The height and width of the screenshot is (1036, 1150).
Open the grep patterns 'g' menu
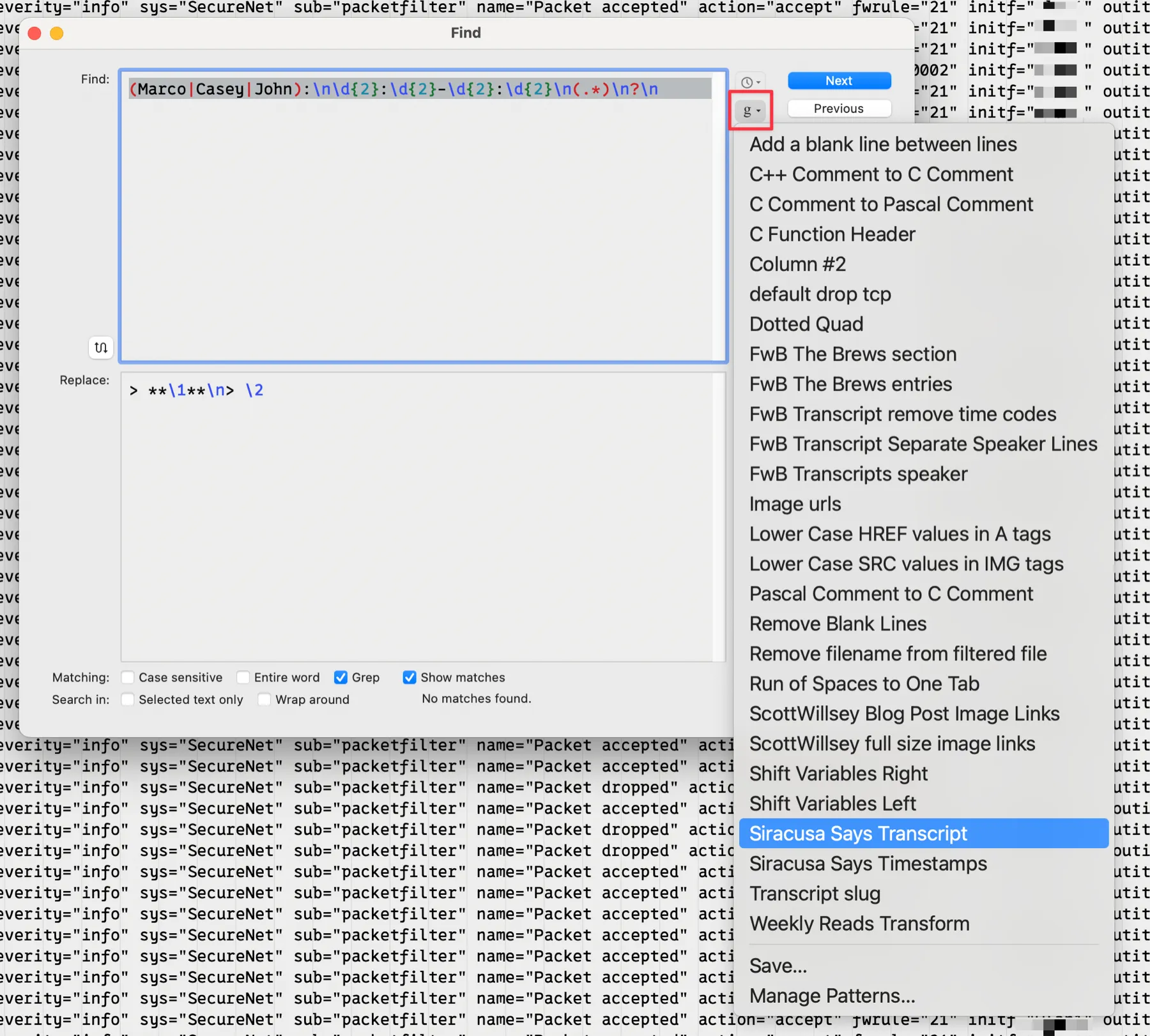click(x=749, y=110)
